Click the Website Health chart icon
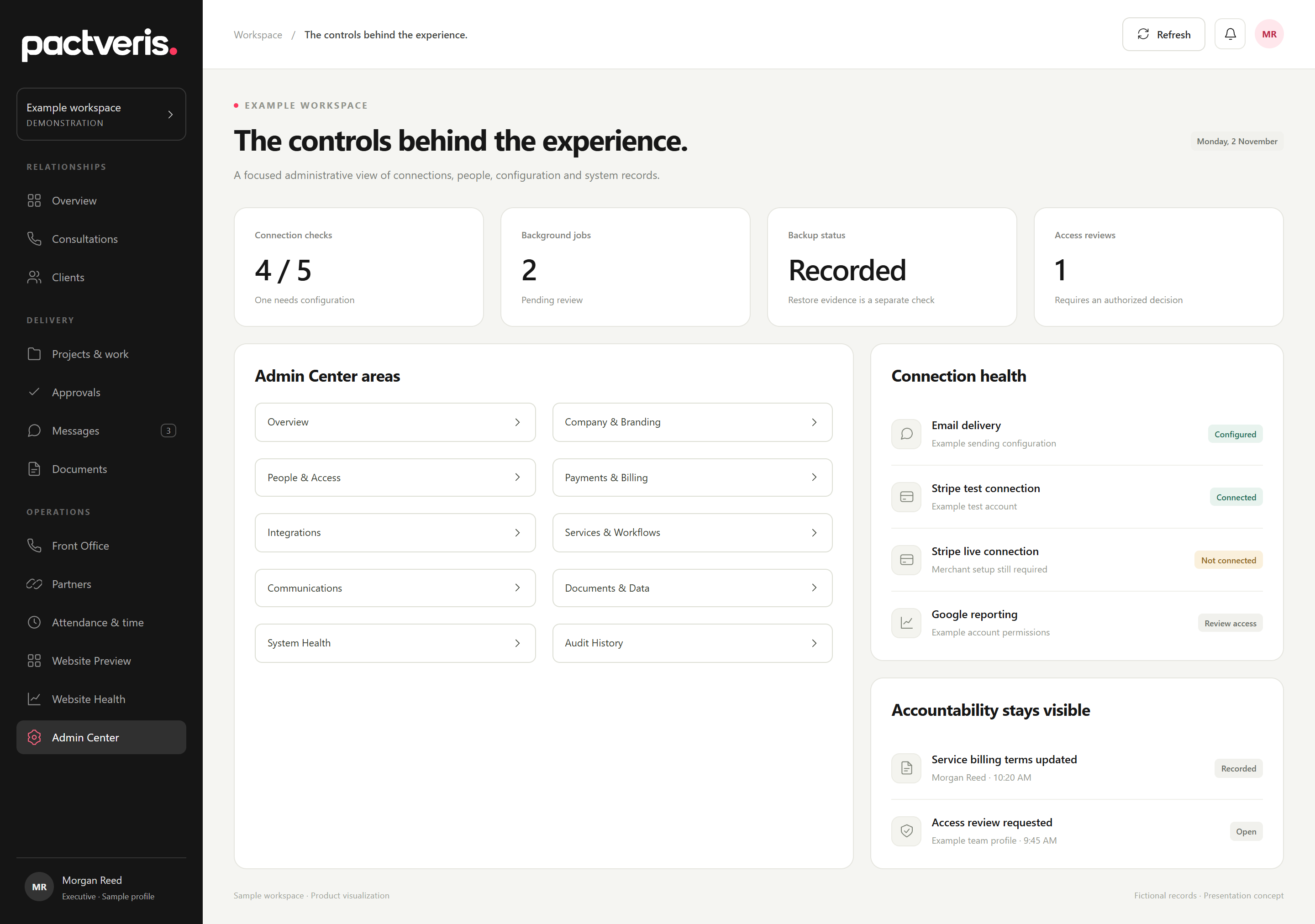 pyautogui.click(x=34, y=699)
